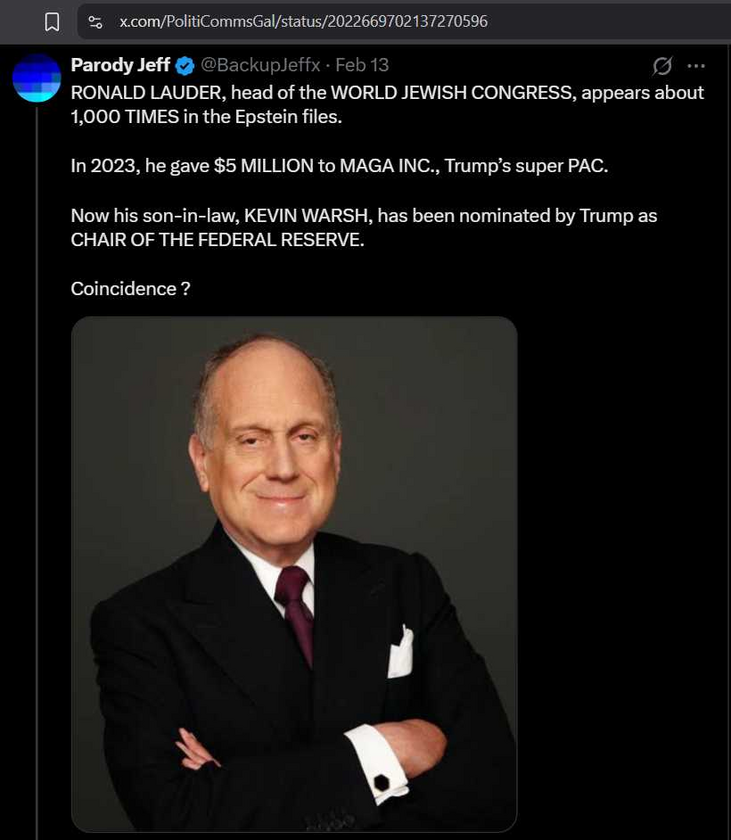Click the white pocket square in photo
Screen dimensions: 731x840
[x=401, y=651]
